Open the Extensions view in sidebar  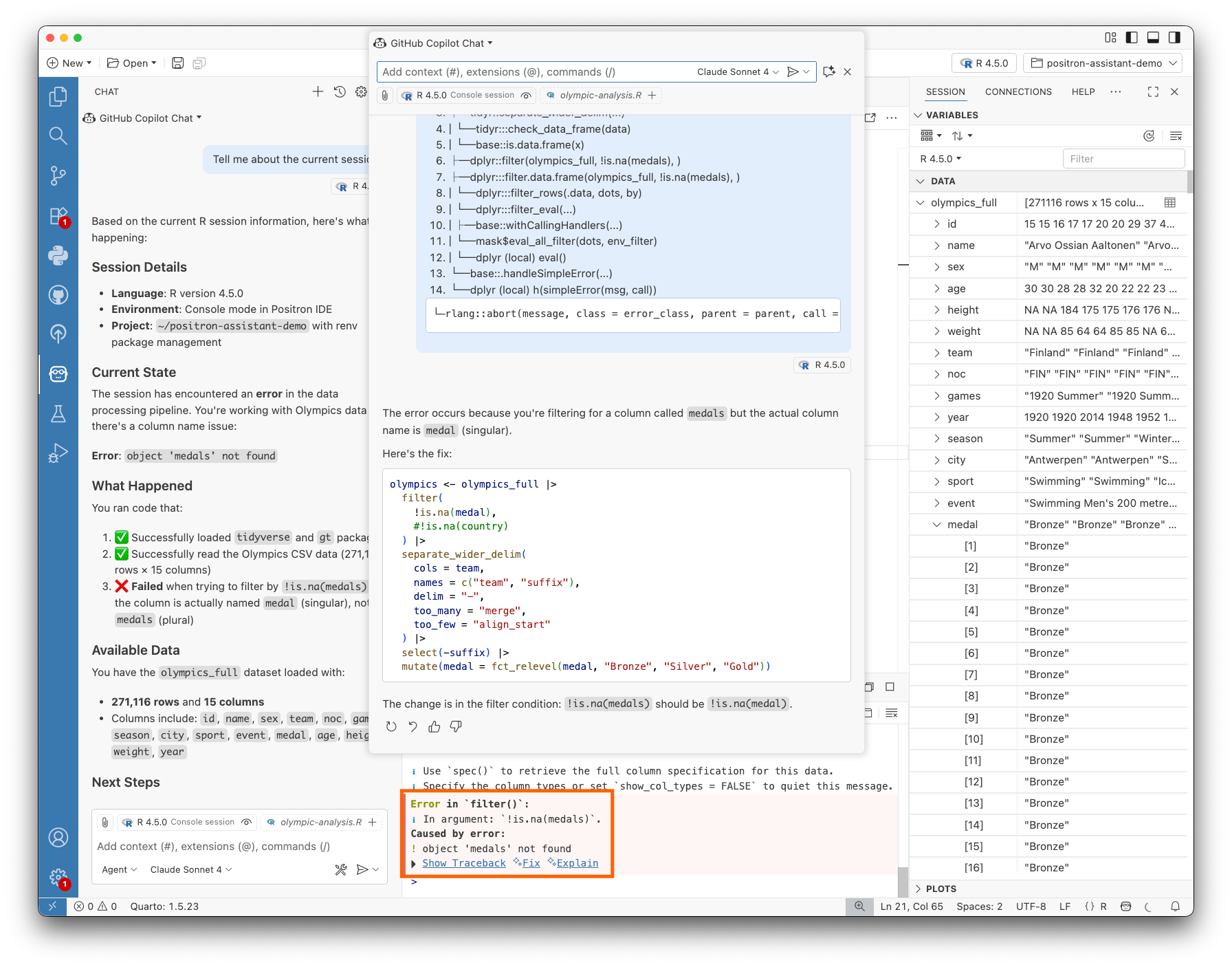[58, 216]
